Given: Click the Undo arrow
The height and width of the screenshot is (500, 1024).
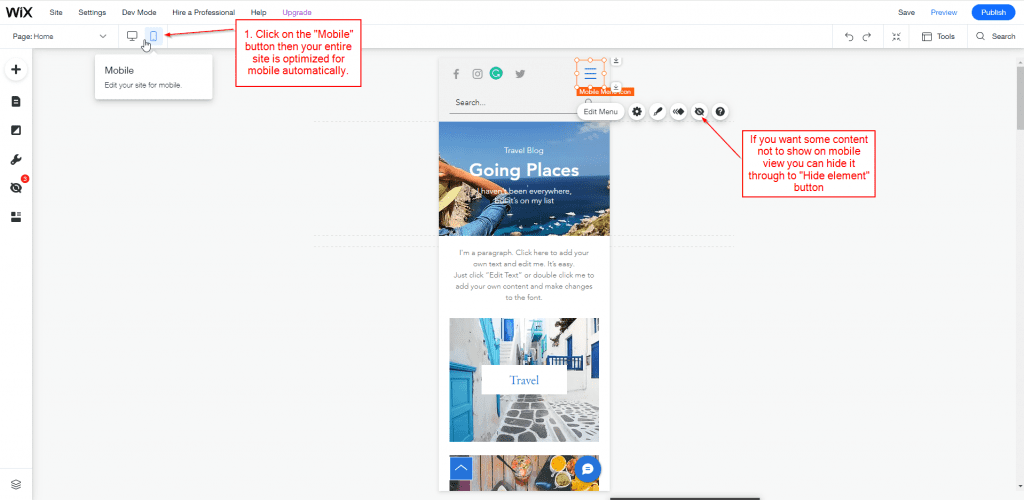Looking at the screenshot, I should click(849, 36).
